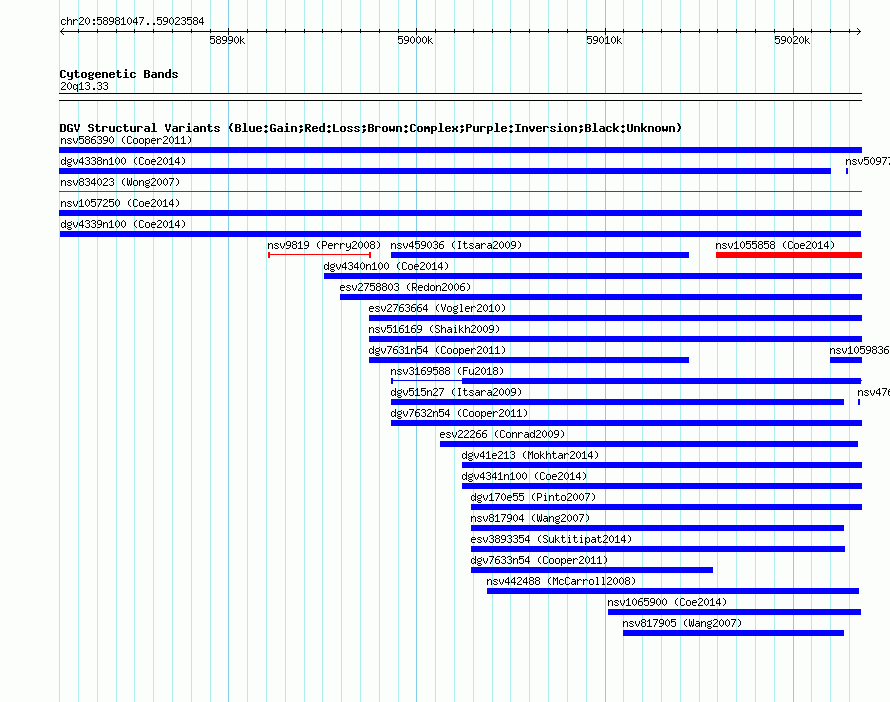Click the red nsv9819 loss bar
Image resolution: width=890 pixels, height=702 pixels.
pyautogui.click(x=320, y=255)
